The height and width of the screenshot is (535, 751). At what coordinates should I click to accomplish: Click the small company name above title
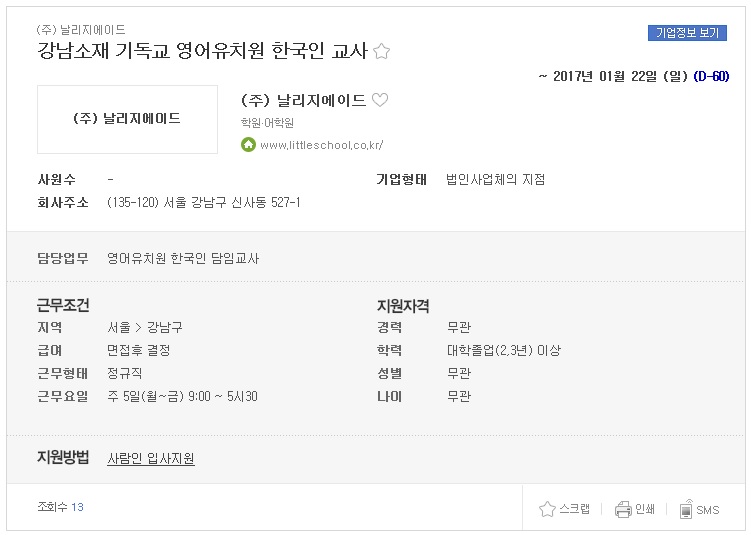point(81,30)
